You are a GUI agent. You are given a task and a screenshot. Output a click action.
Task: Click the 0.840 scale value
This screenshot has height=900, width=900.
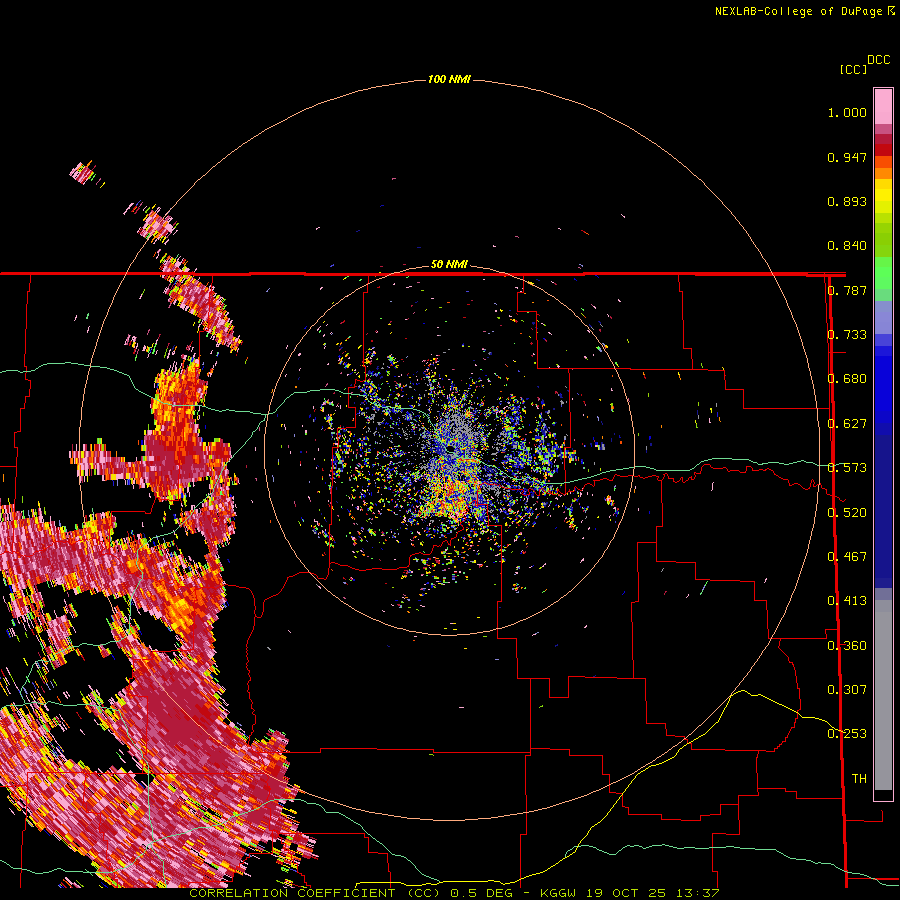coord(847,246)
